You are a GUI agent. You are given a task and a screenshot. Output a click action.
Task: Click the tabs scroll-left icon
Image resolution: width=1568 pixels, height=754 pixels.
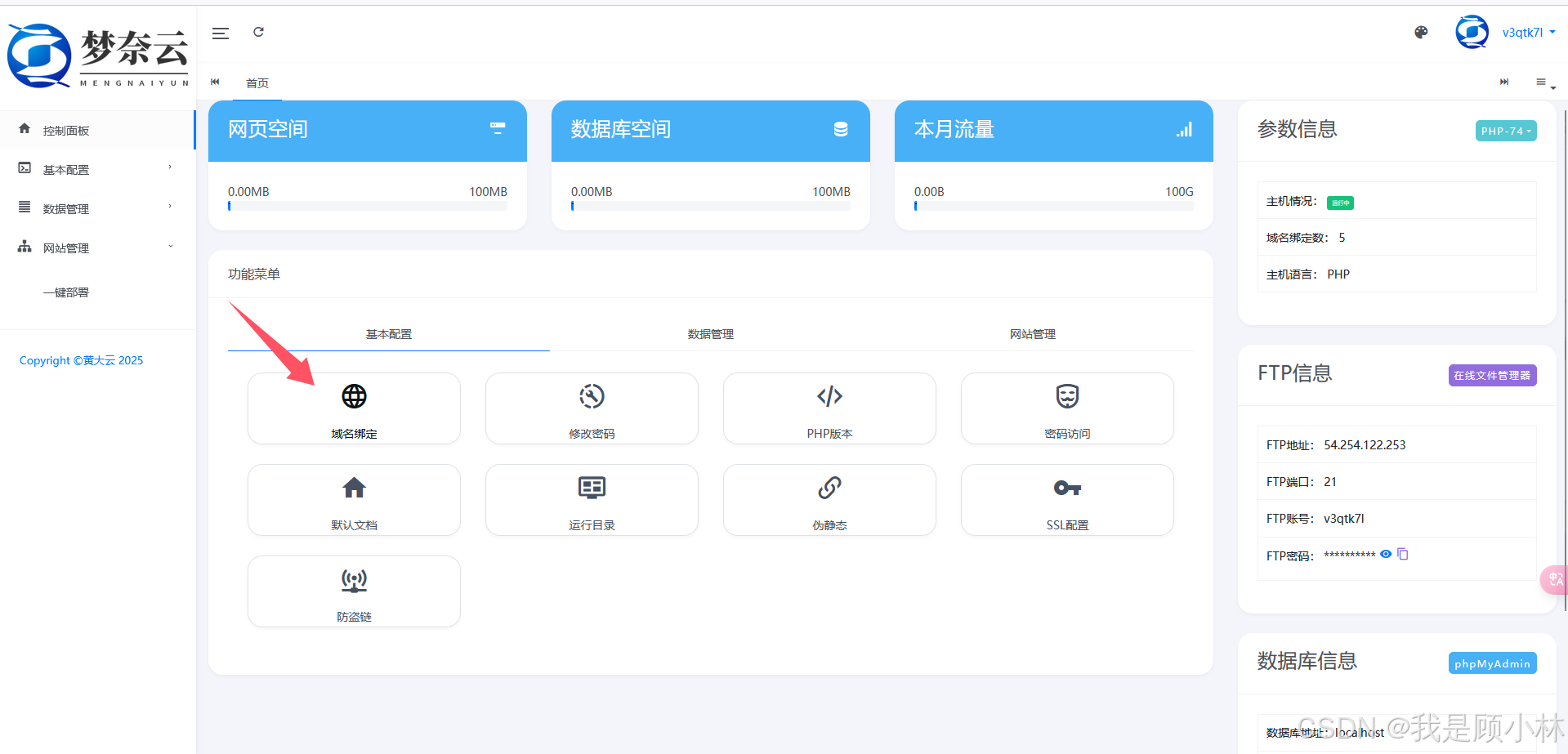[215, 82]
